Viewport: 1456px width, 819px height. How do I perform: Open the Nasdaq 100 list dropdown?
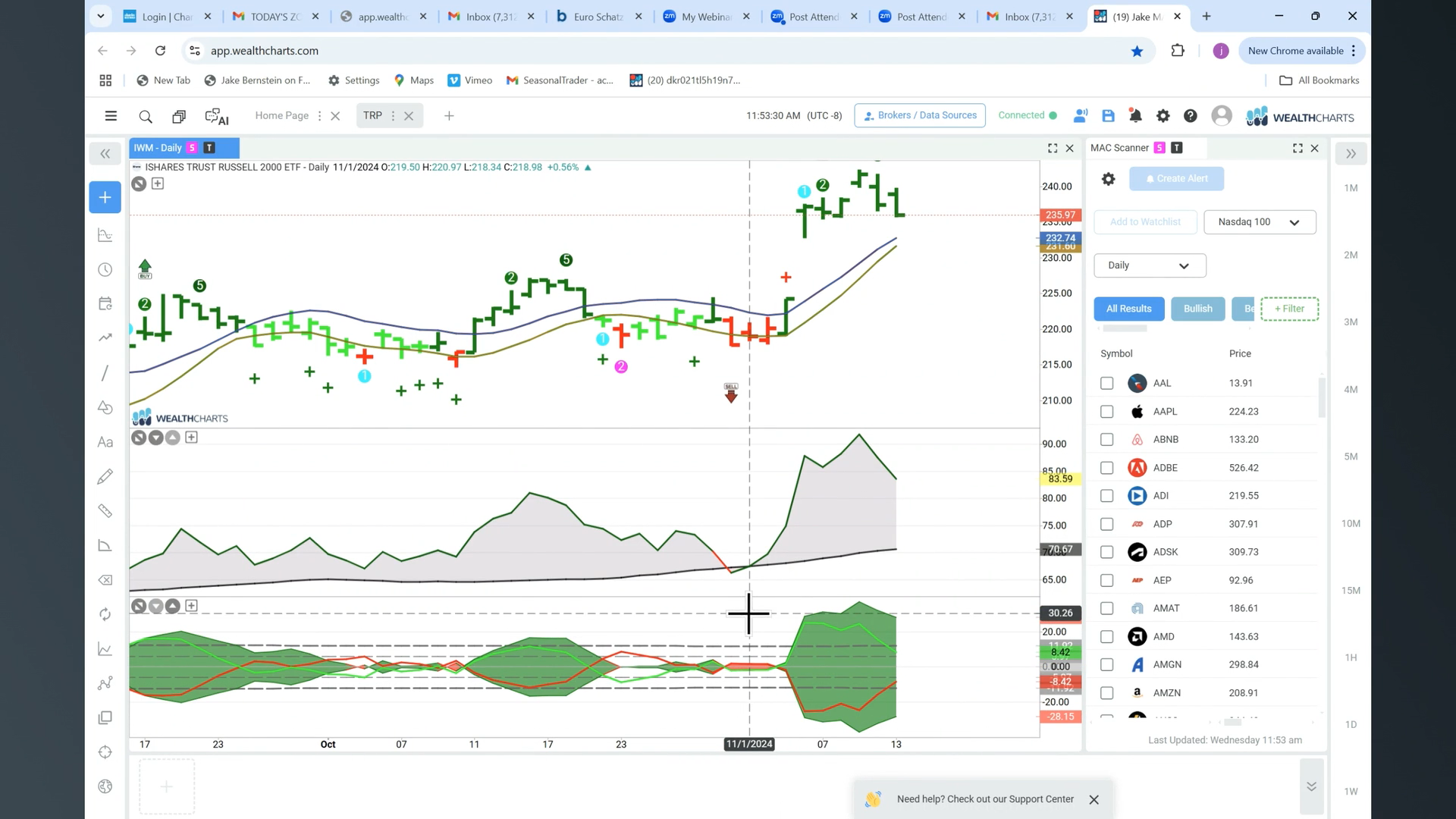tap(1260, 222)
